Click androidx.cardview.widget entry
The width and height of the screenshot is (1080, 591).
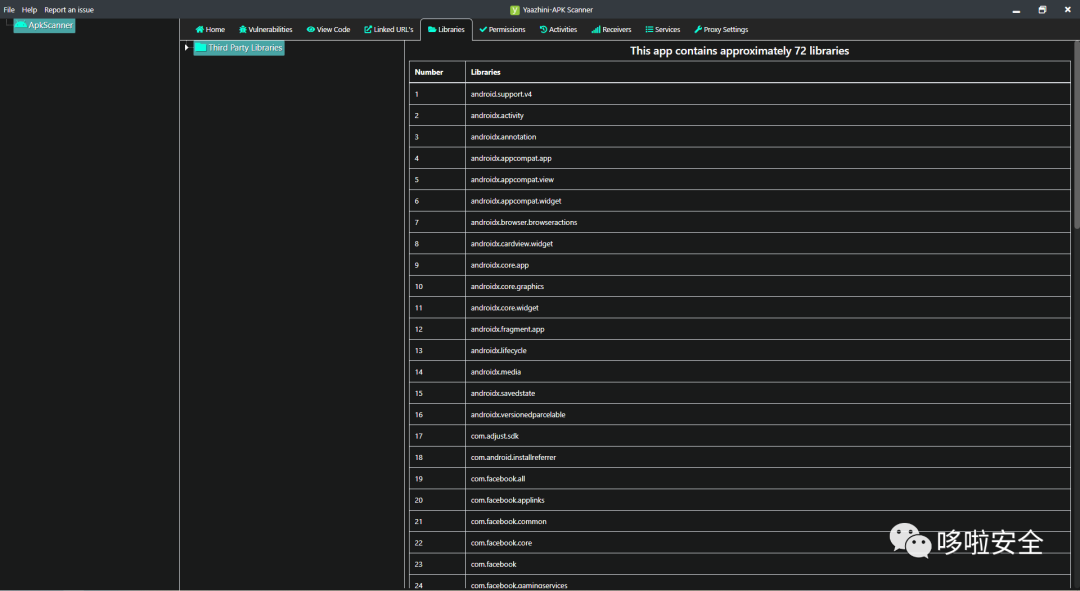pos(512,244)
